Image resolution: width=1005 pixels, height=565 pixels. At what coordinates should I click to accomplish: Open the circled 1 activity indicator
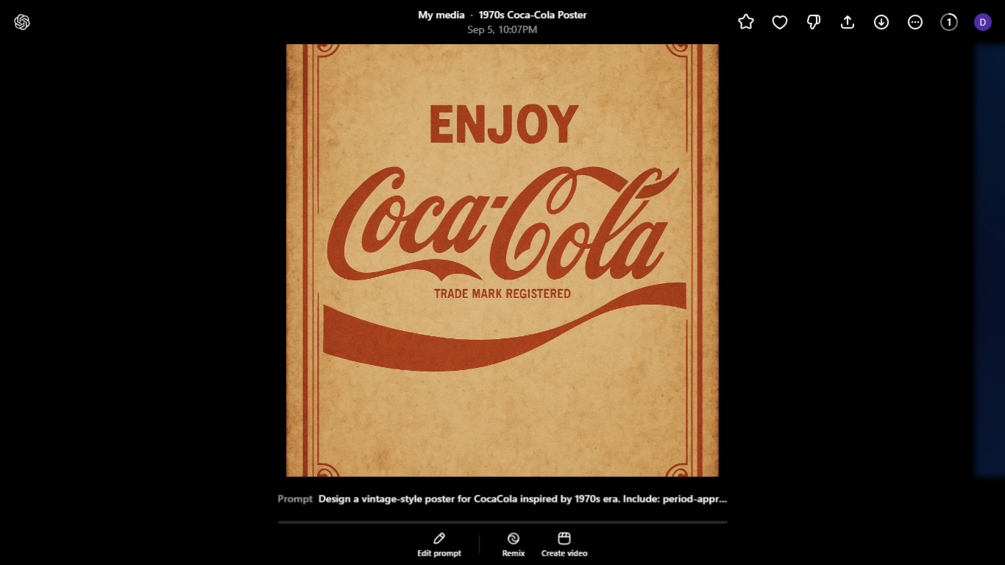[949, 22]
